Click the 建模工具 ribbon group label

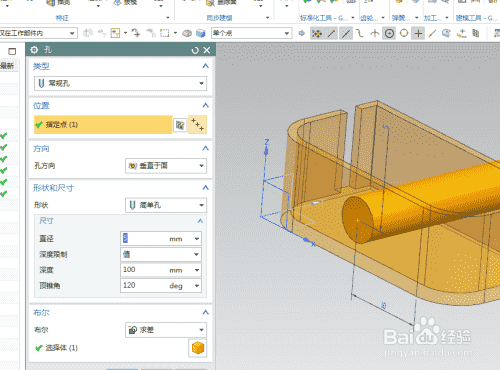476,18
